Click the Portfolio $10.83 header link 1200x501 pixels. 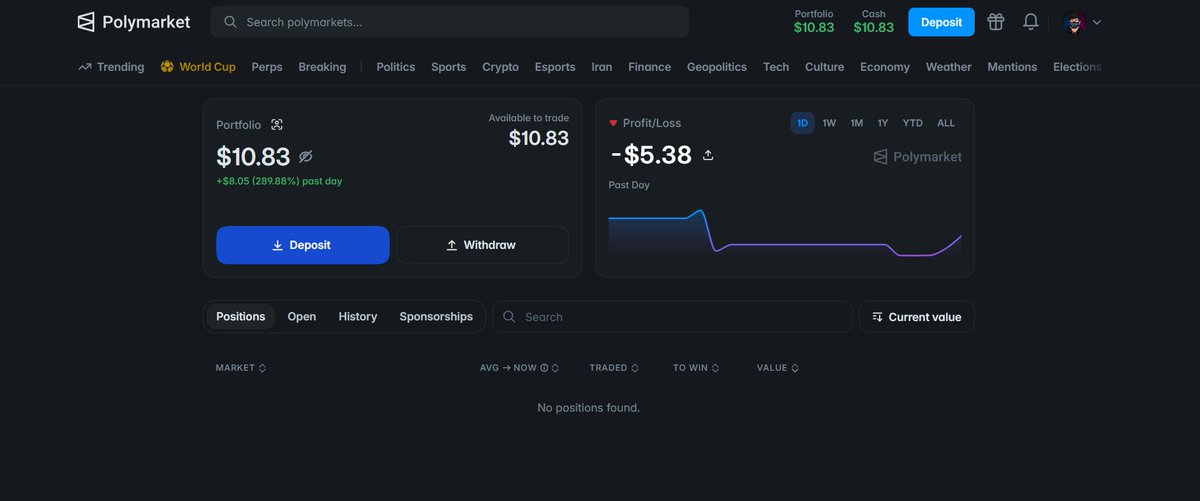point(814,21)
